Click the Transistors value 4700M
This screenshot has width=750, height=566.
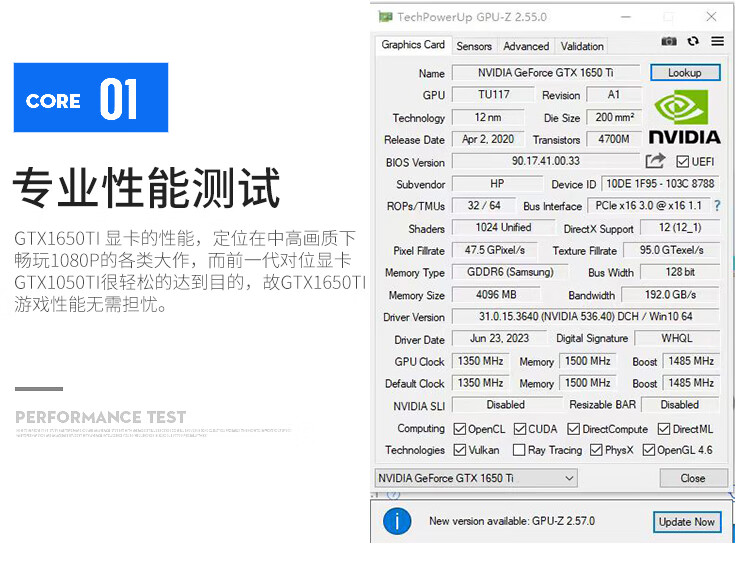(614, 139)
